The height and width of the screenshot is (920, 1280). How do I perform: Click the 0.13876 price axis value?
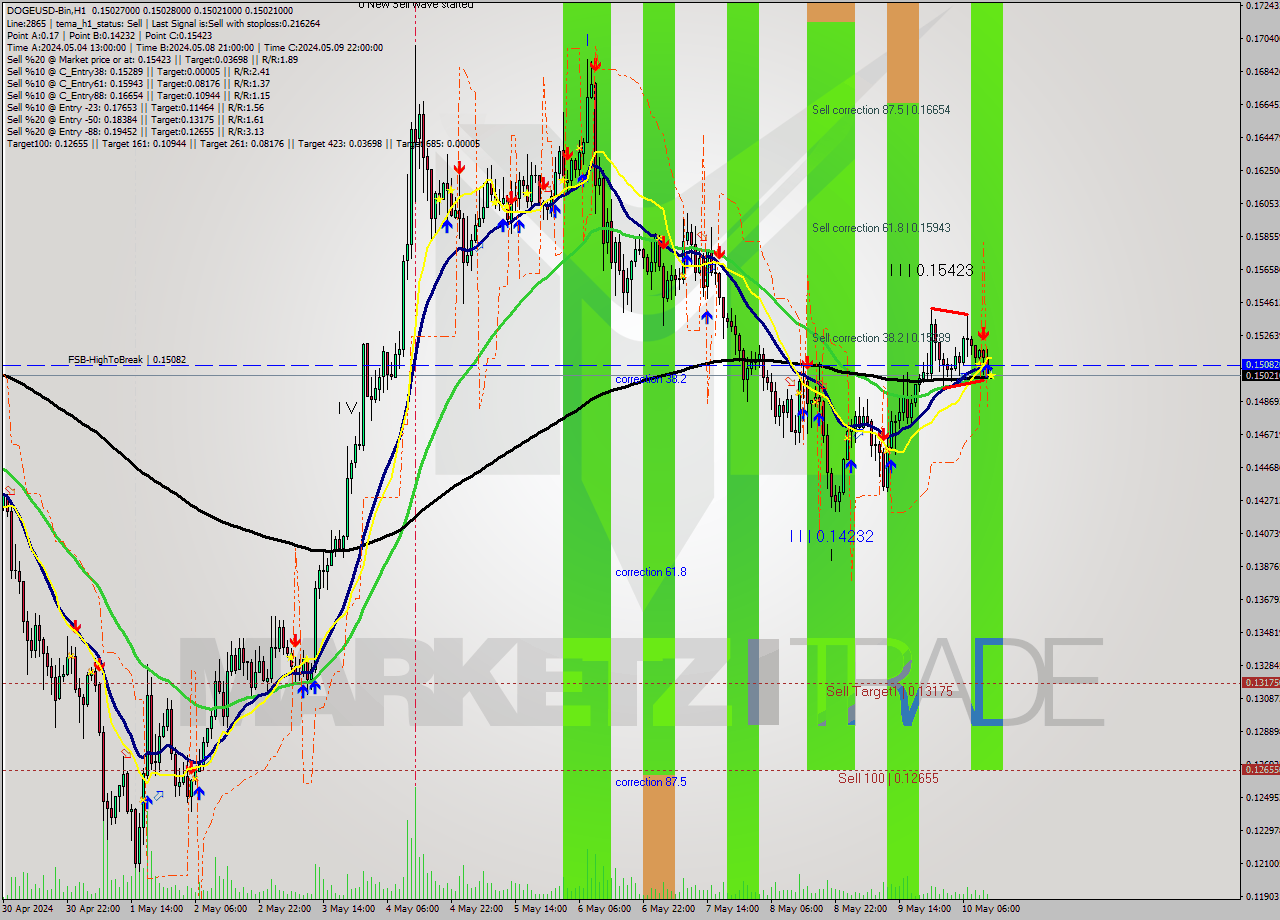coord(1262,566)
